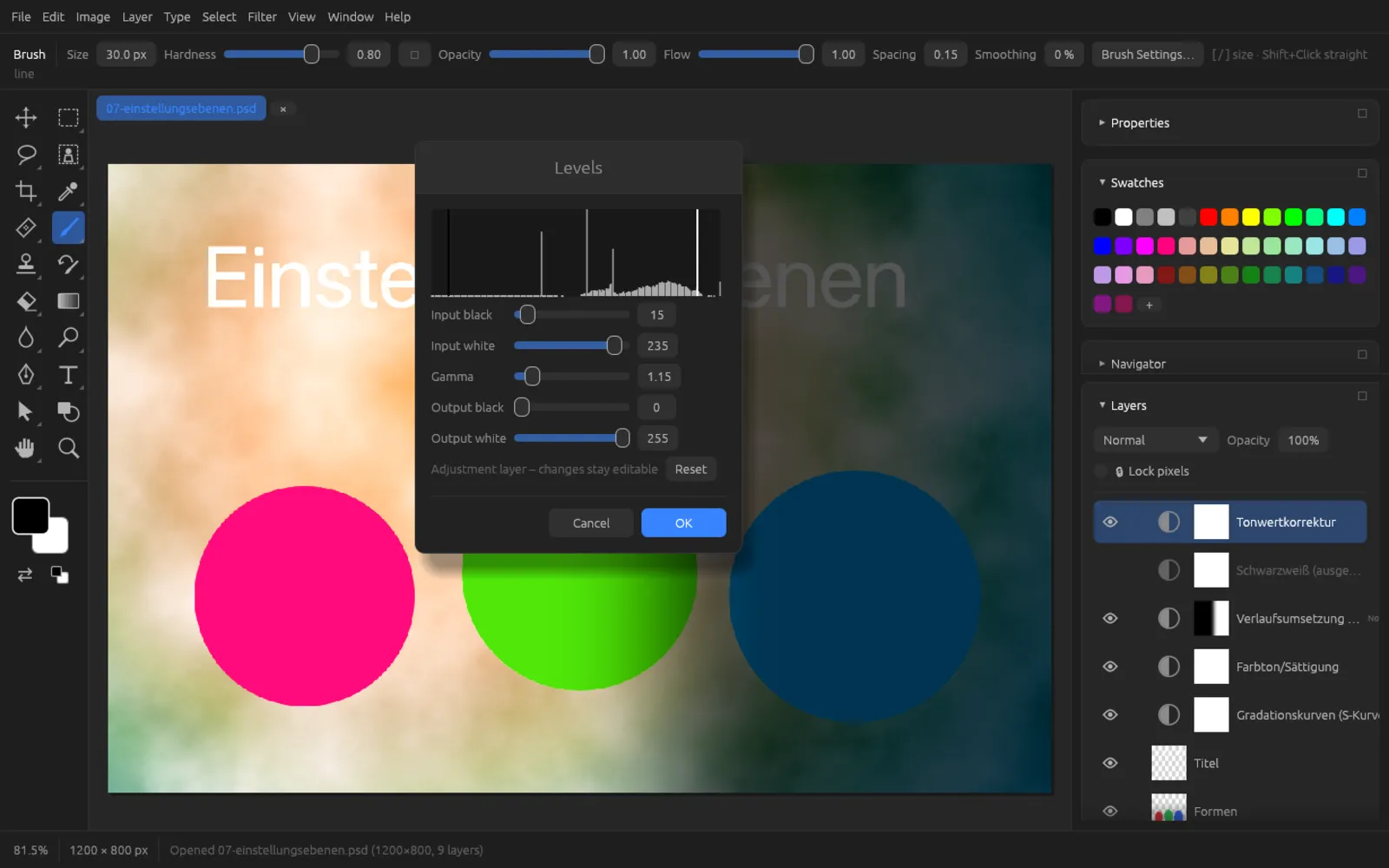This screenshot has height=868, width=1389.
Task: Cancel the Levels dialog
Action: (x=591, y=523)
